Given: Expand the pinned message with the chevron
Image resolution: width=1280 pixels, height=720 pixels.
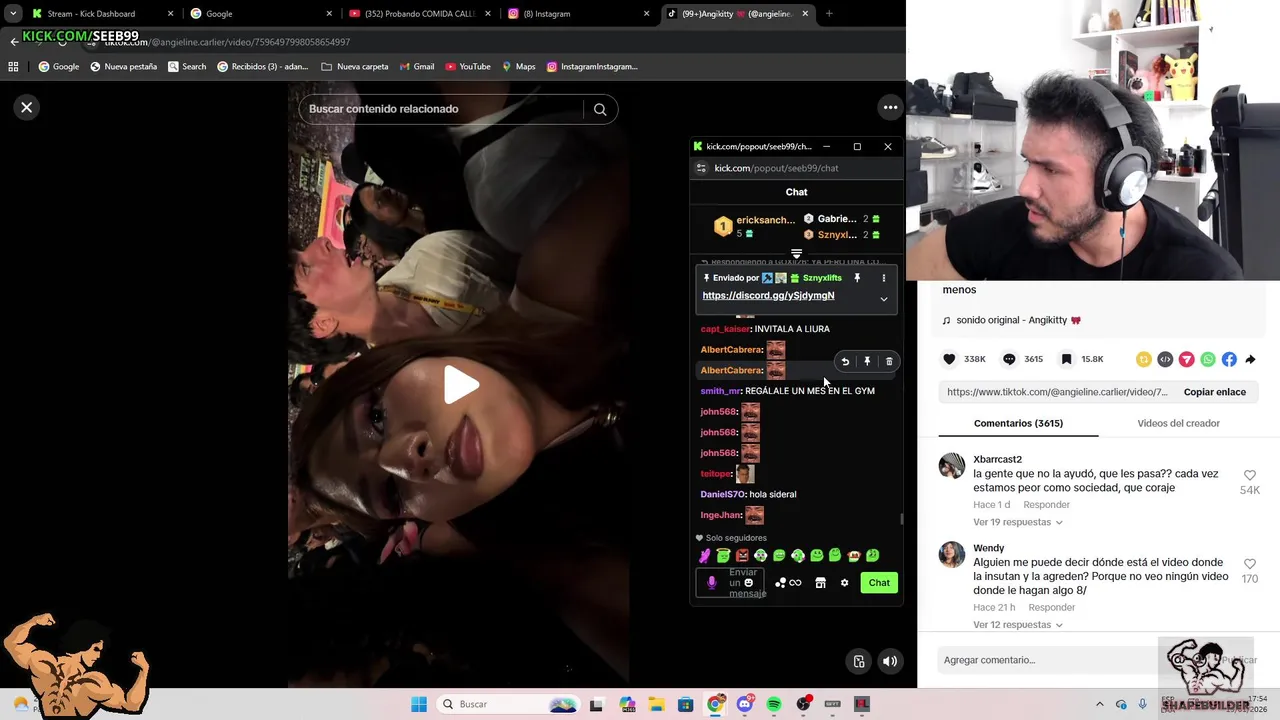Looking at the screenshot, I should [884, 299].
